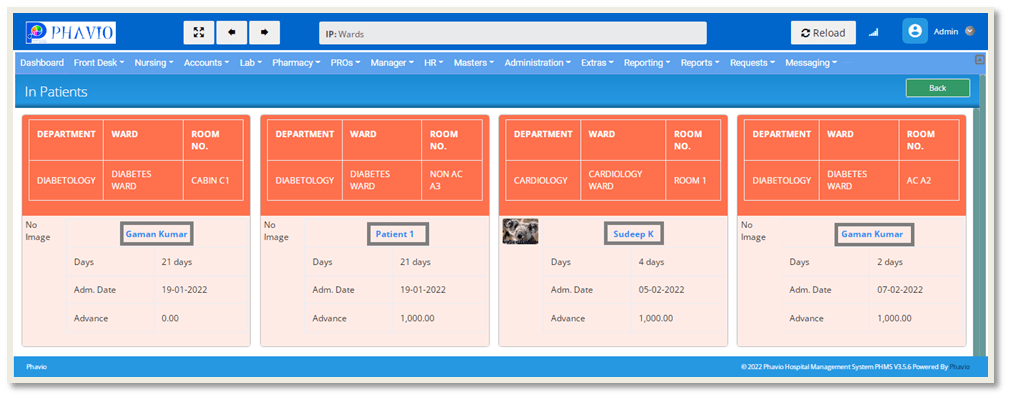Click the Admin user avatar icon
The image size is (1009, 398).
coord(914,32)
